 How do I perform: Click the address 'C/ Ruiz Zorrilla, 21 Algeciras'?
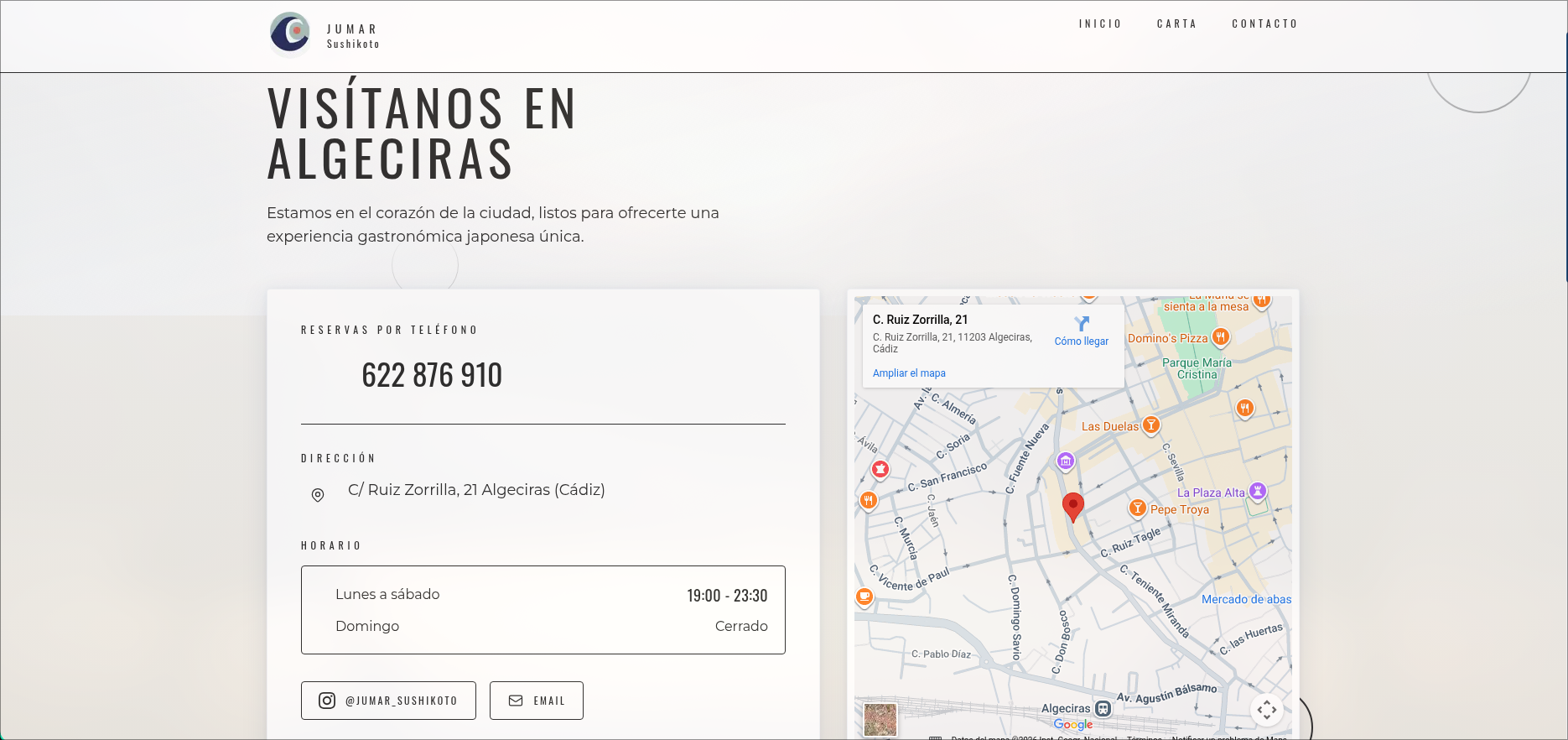click(x=476, y=490)
